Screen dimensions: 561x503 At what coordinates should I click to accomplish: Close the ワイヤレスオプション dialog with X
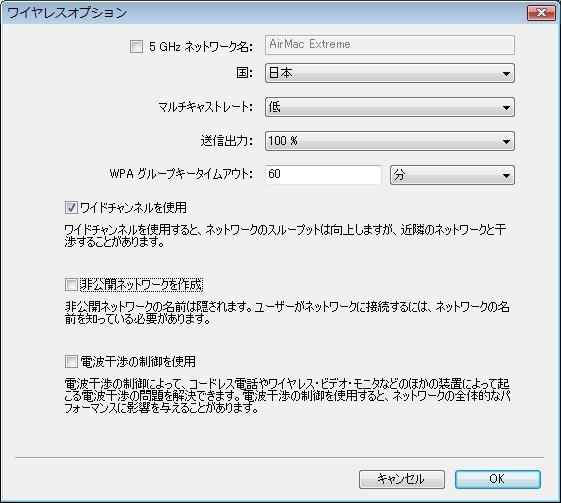click(541, 13)
